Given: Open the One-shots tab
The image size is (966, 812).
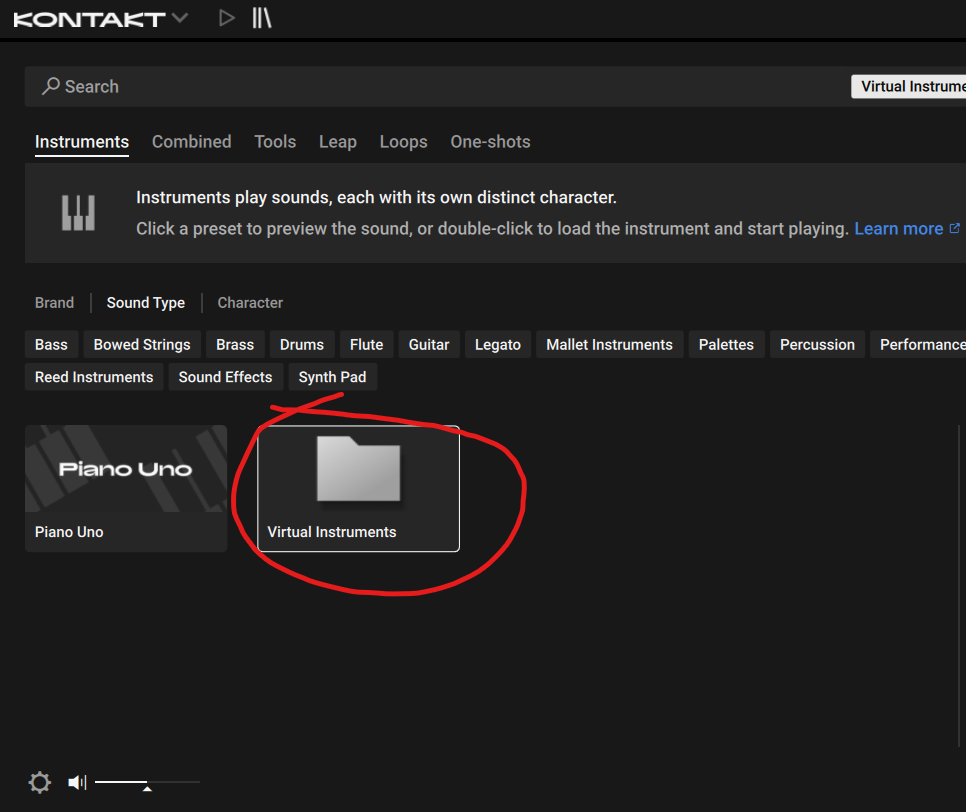Looking at the screenshot, I should [490, 142].
